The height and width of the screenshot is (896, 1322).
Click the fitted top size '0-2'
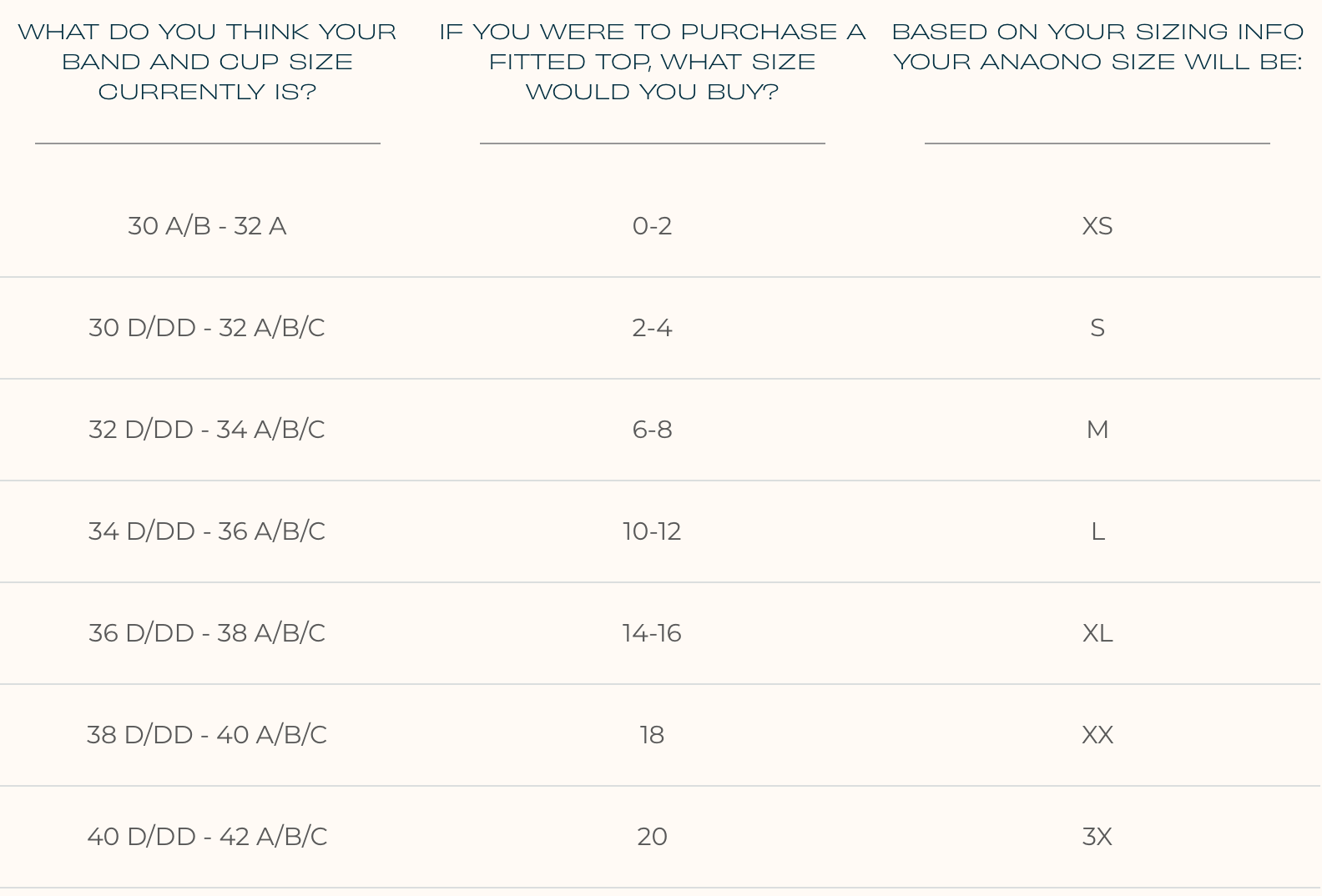point(652,226)
